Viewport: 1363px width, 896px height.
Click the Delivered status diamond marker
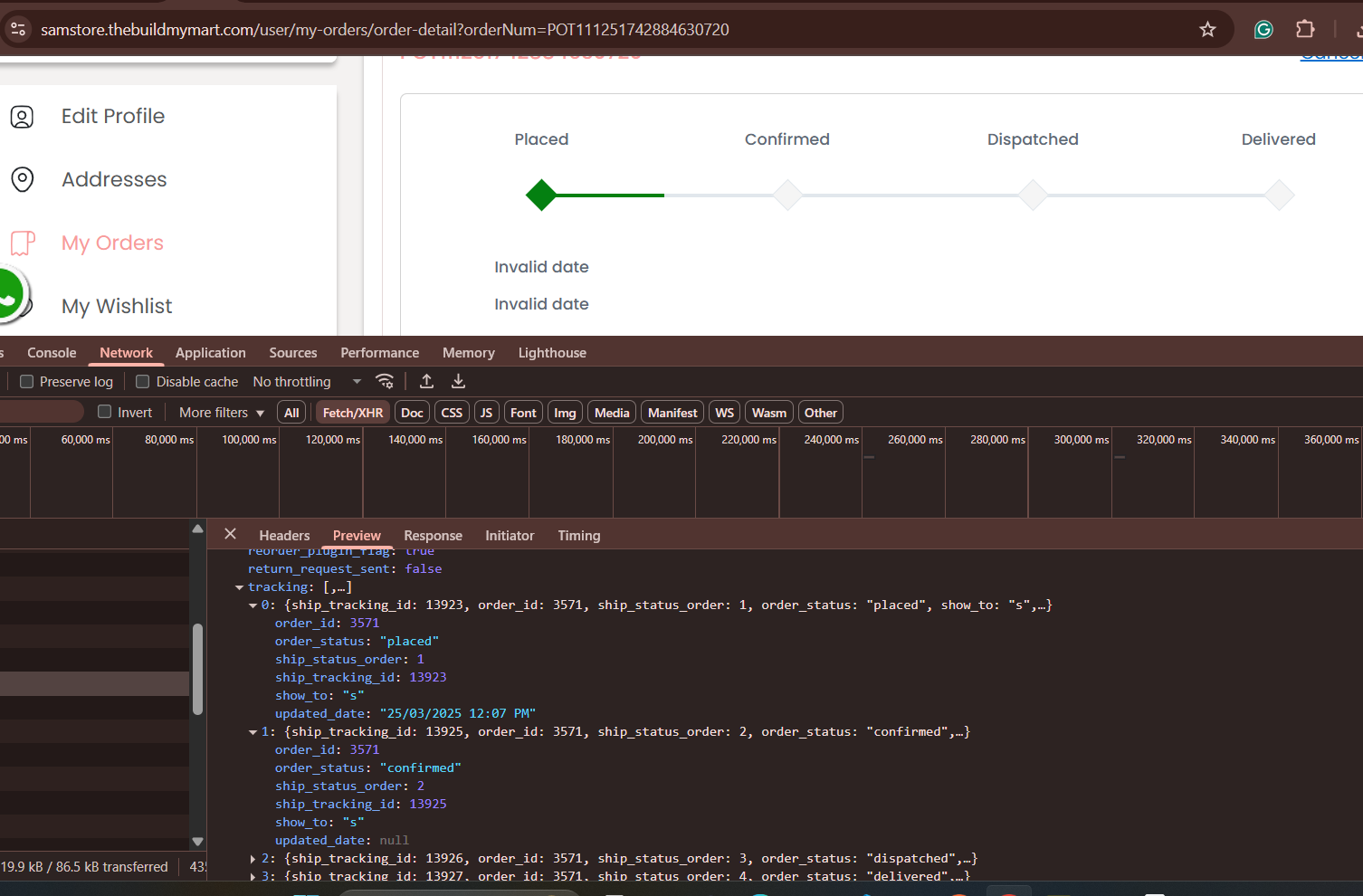point(1279,195)
